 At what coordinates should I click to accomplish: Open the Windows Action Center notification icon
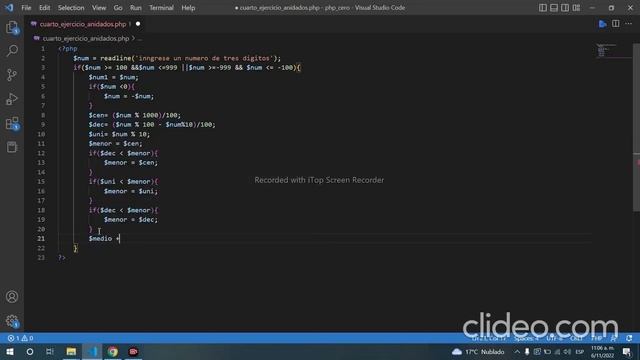(x=627, y=351)
